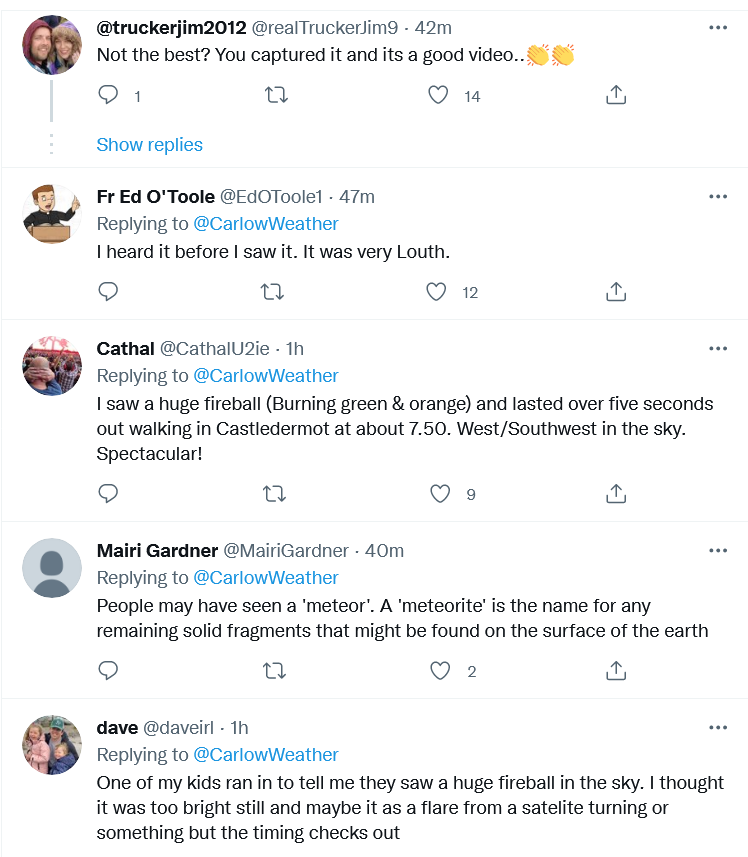748x857 pixels.
Task: View Fr Ed O'Toole's profile picture
Action: [x=52, y=214]
